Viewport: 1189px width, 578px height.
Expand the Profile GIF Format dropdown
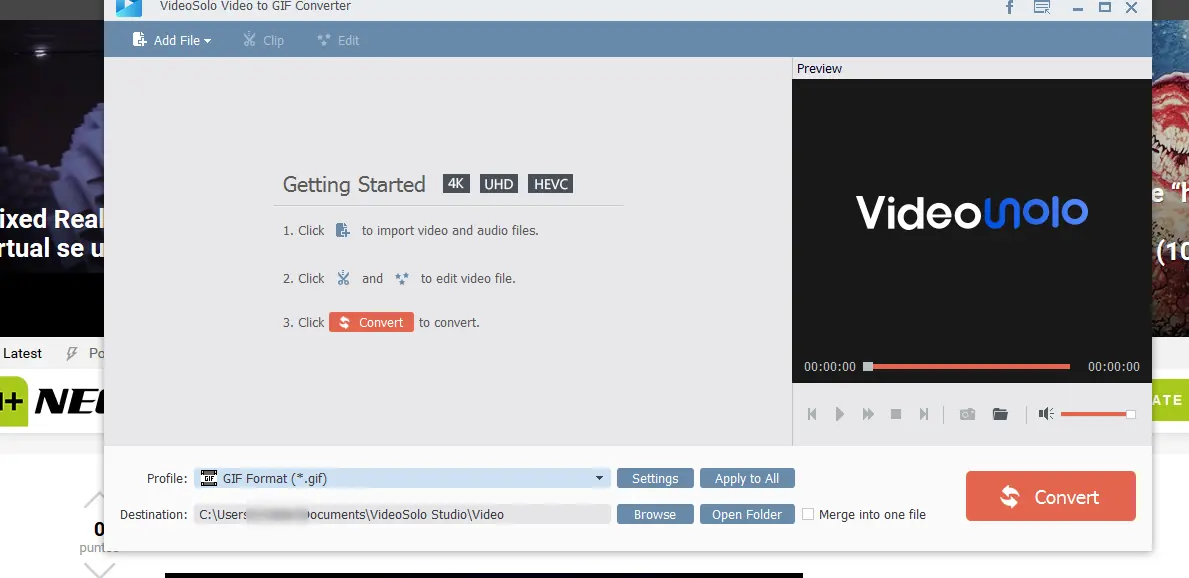point(599,479)
